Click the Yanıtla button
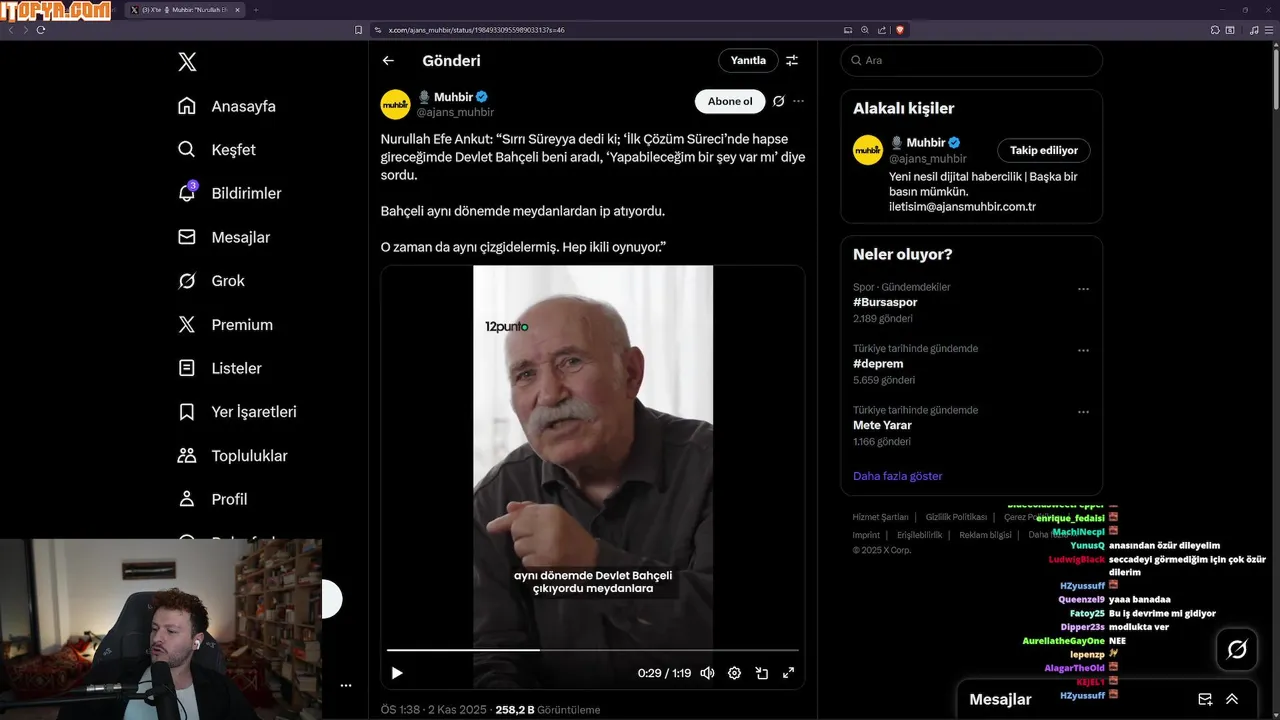This screenshot has height=720, width=1280. [x=748, y=60]
